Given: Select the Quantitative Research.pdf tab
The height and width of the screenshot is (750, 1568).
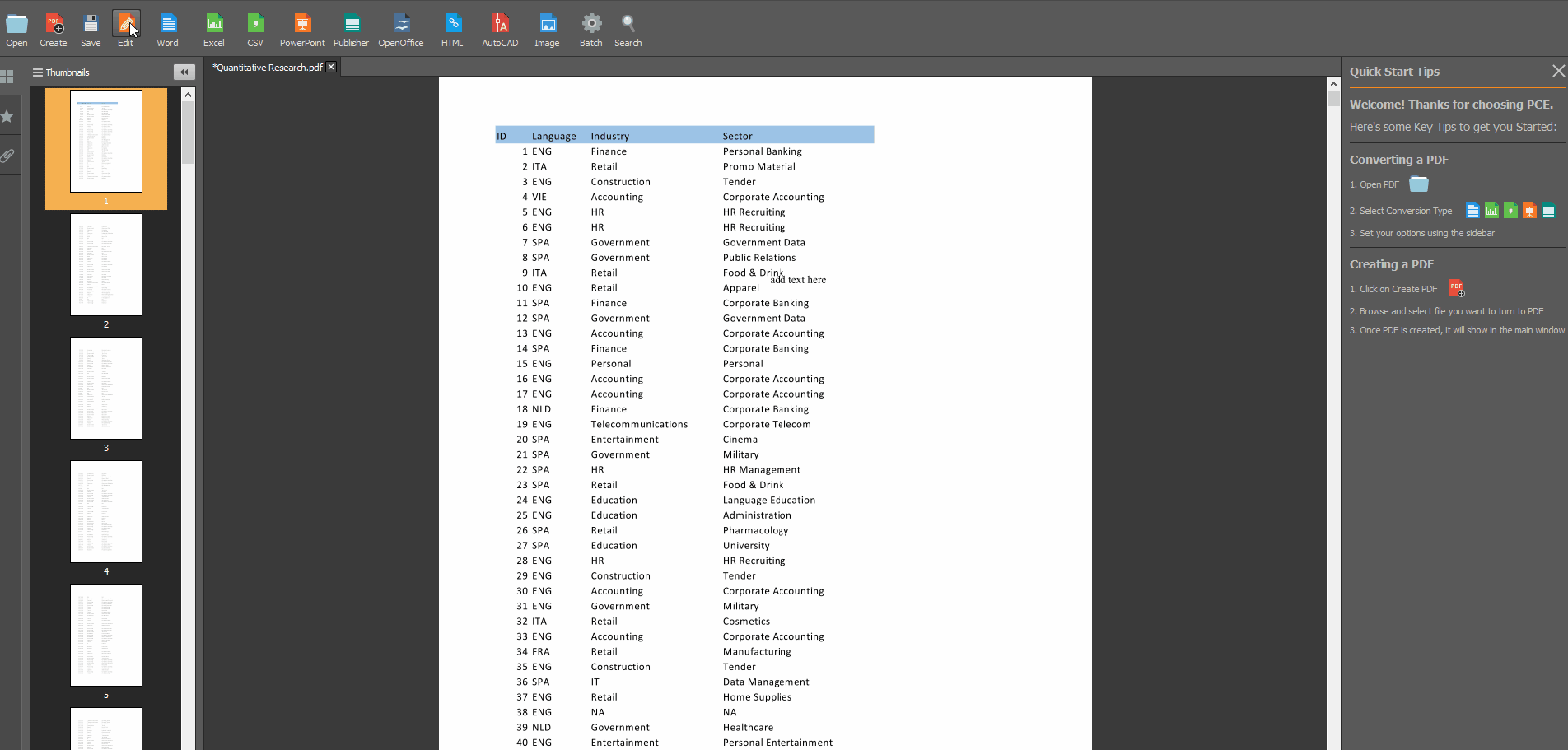Looking at the screenshot, I should pos(266,67).
